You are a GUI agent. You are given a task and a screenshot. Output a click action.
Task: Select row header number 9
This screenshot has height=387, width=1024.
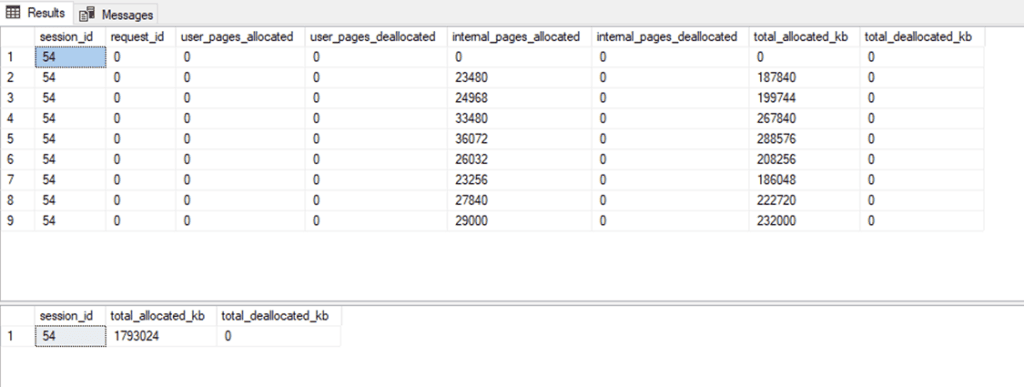pyautogui.click(x=18, y=221)
